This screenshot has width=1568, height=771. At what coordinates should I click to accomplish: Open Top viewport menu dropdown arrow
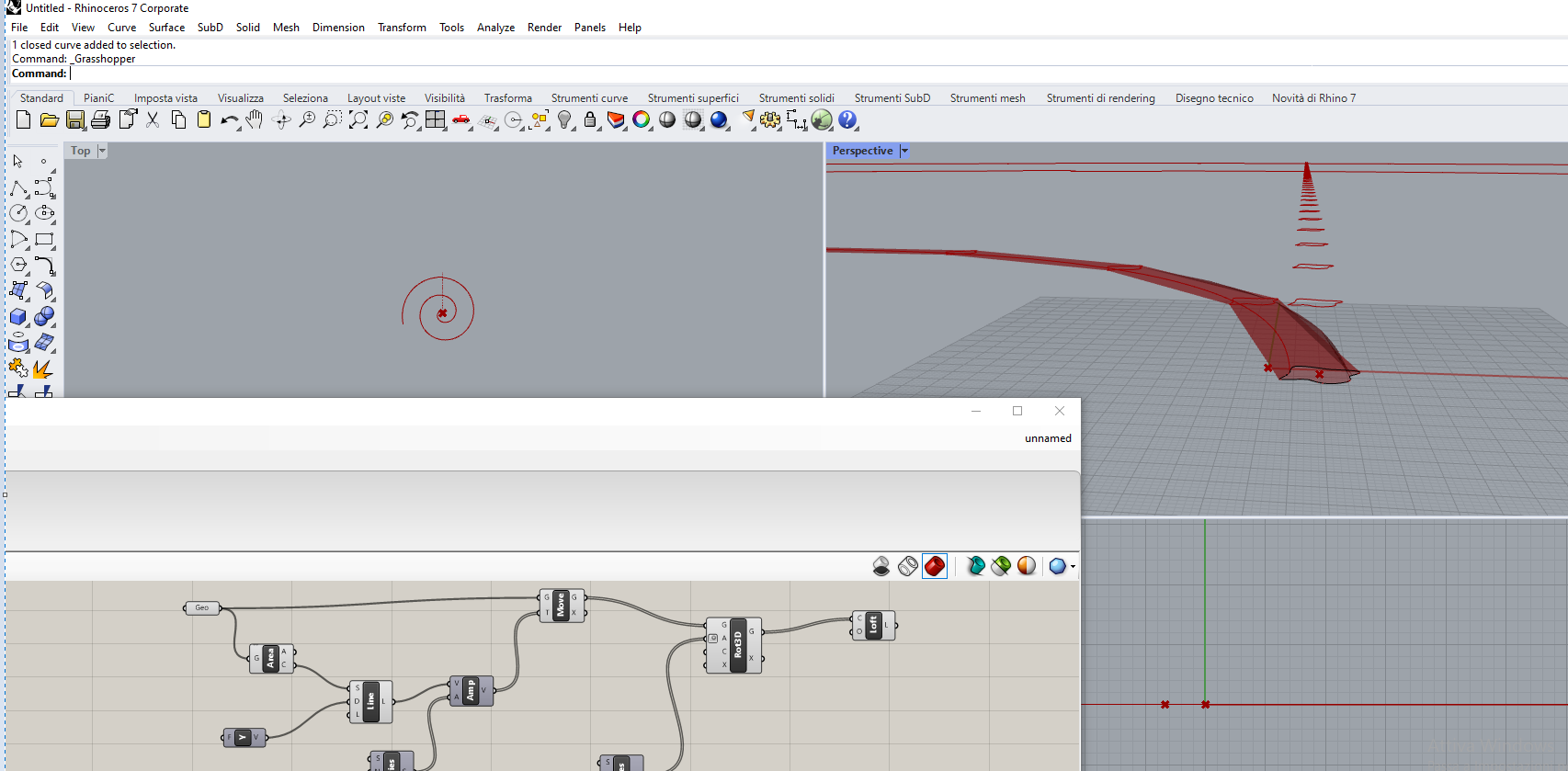click(102, 151)
